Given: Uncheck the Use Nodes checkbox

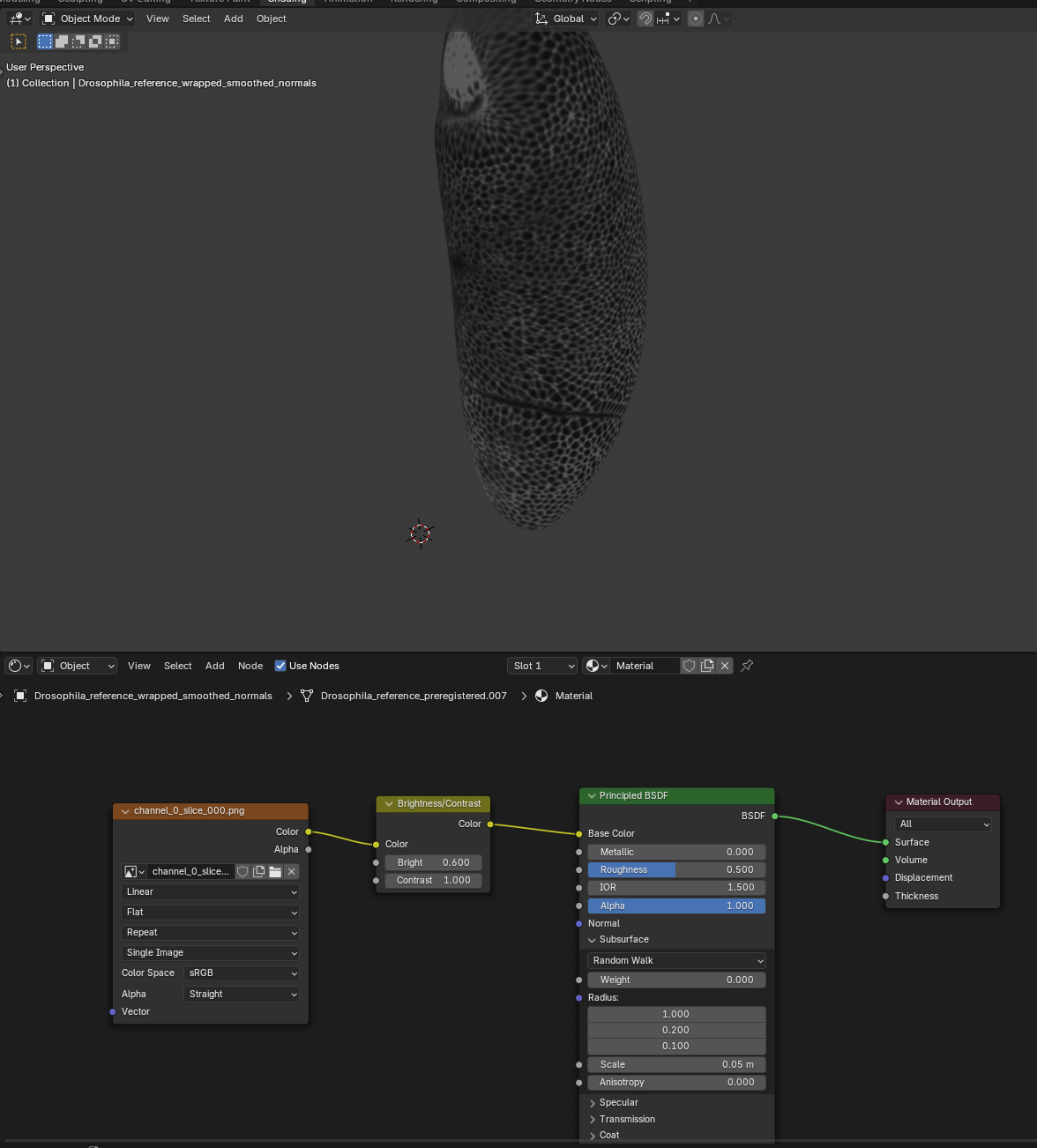Looking at the screenshot, I should pyautogui.click(x=280, y=666).
